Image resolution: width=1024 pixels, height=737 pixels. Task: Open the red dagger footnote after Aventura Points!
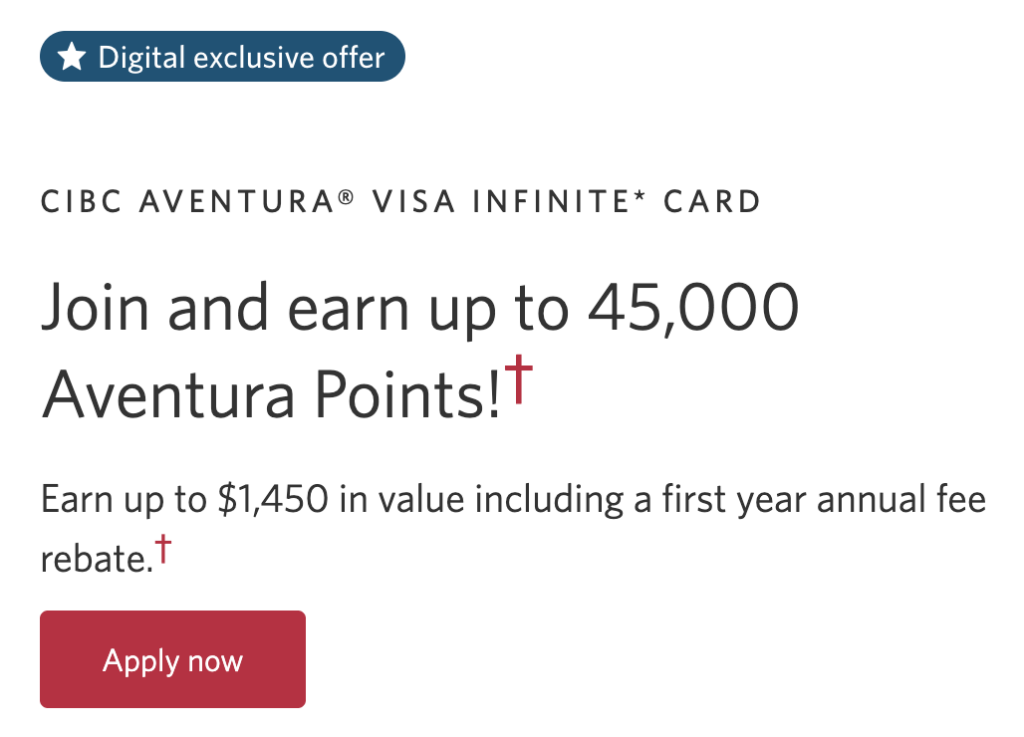[x=519, y=379]
